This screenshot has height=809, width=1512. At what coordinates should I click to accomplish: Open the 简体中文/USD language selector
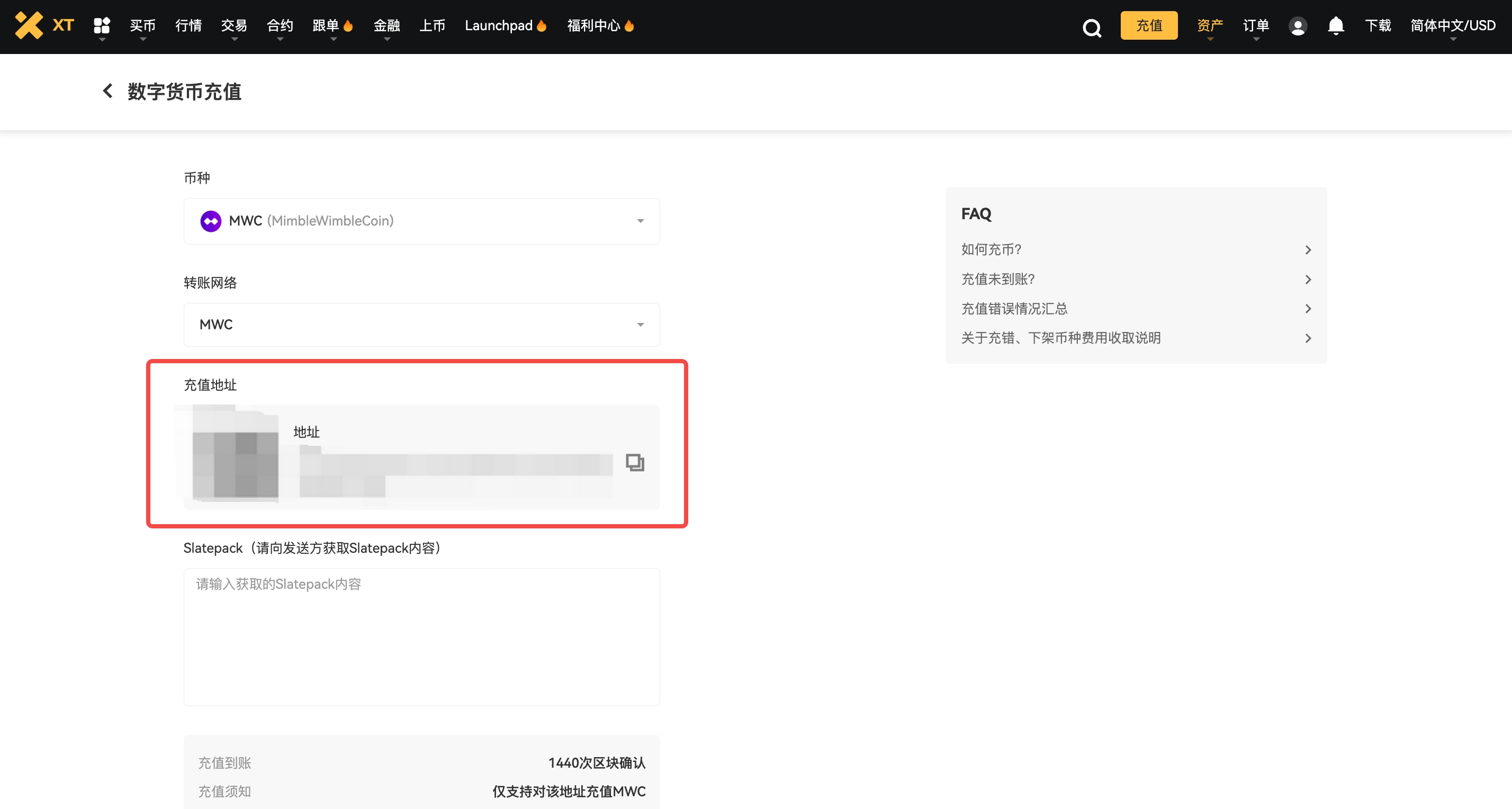[x=1452, y=25]
